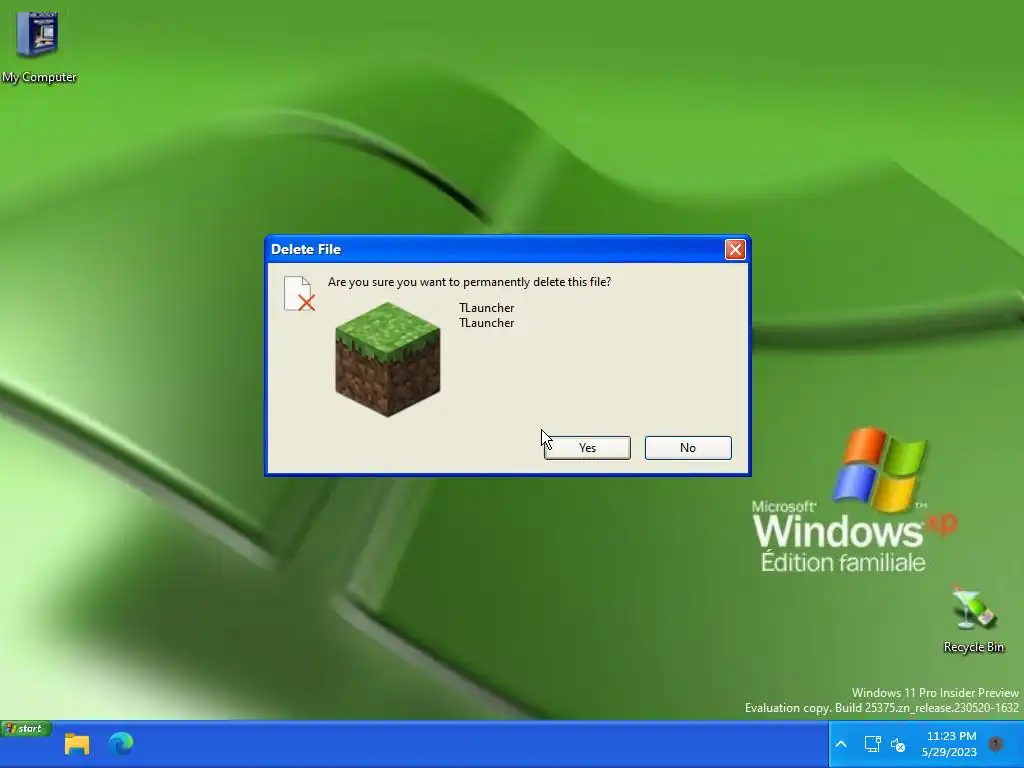1024x768 pixels.
Task: Launch Microsoft Edge from the taskbar
Action: pyautogui.click(x=121, y=743)
